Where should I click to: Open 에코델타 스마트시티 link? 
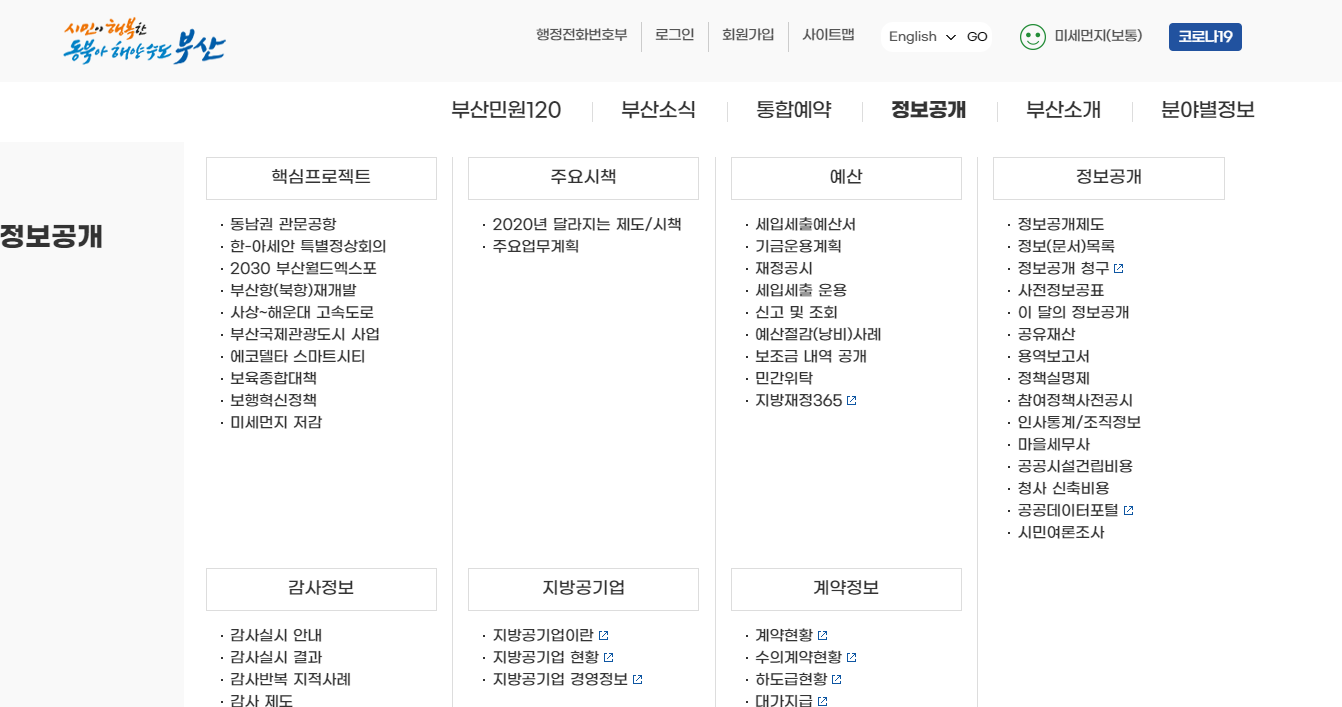click(x=298, y=357)
